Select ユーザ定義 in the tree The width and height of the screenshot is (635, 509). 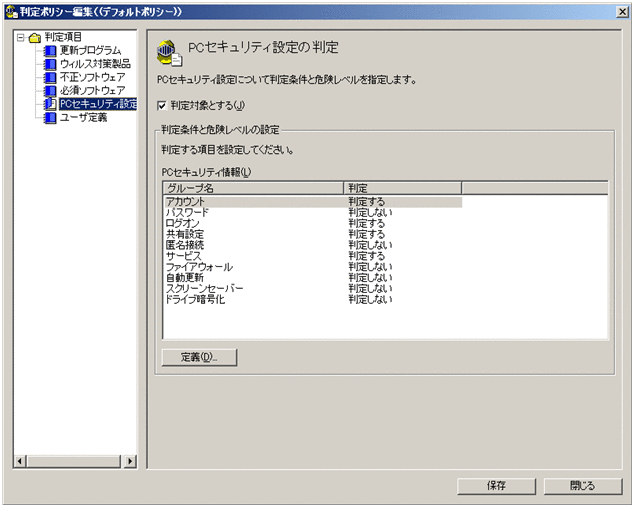(x=83, y=117)
